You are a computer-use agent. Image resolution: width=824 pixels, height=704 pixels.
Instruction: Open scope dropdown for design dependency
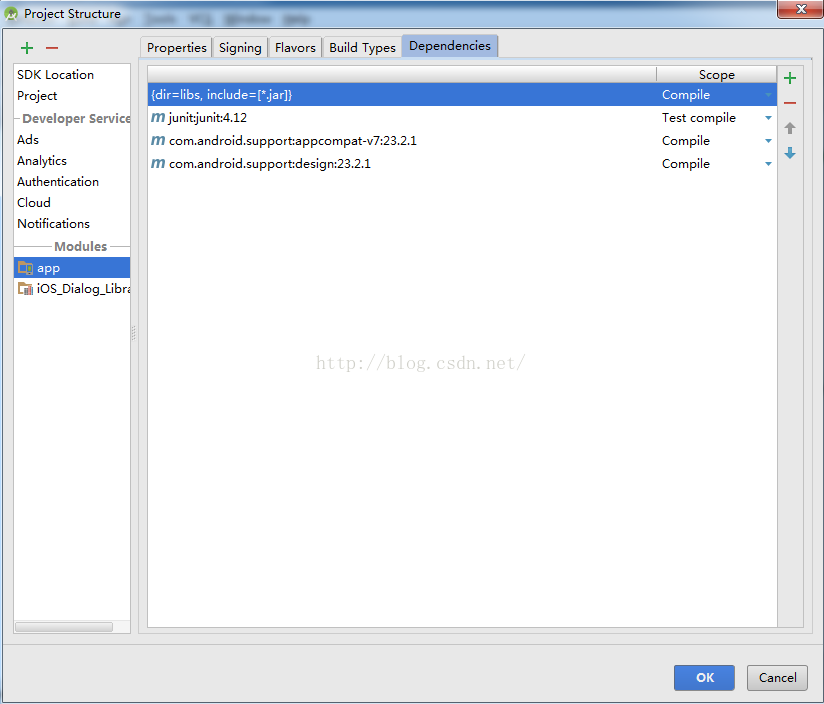[x=768, y=164]
